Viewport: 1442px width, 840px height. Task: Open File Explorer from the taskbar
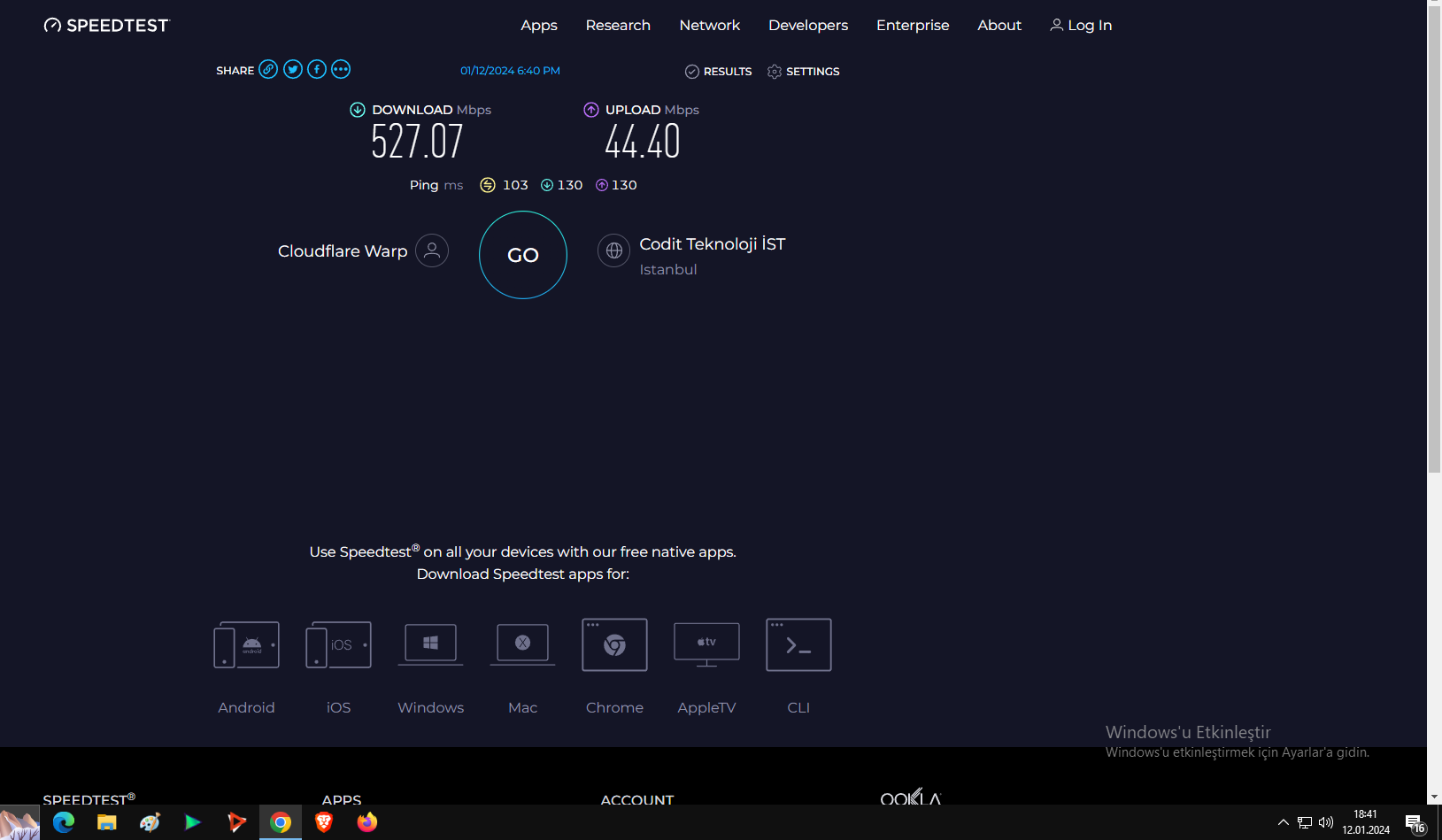[x=107, y=822]
